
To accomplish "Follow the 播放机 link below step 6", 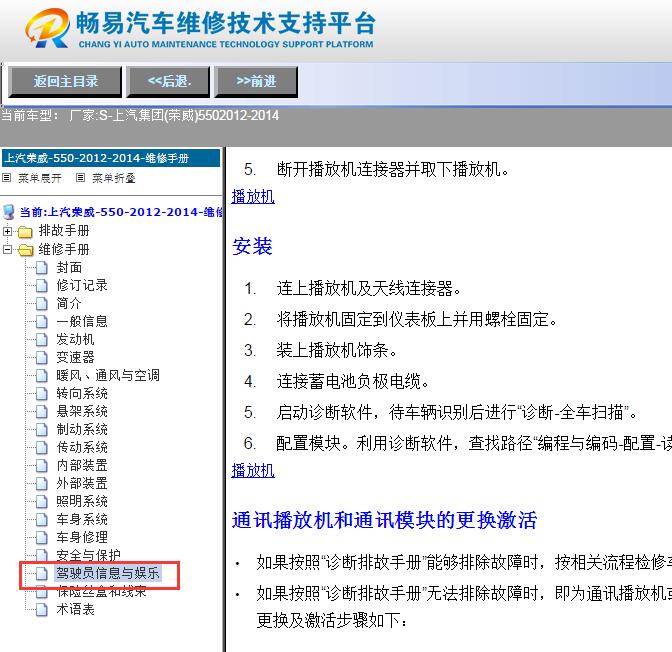I will (x=253, y=471).
